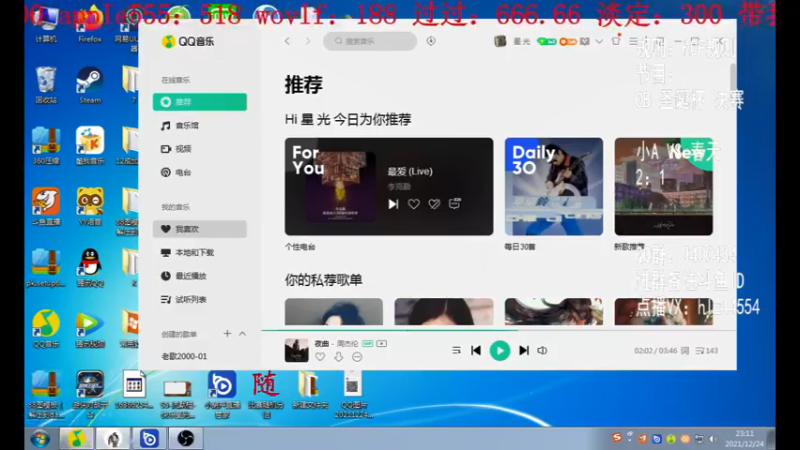The image size is (800, 450).
Task: Click the green play button
Action: click(x=500, y=351)
